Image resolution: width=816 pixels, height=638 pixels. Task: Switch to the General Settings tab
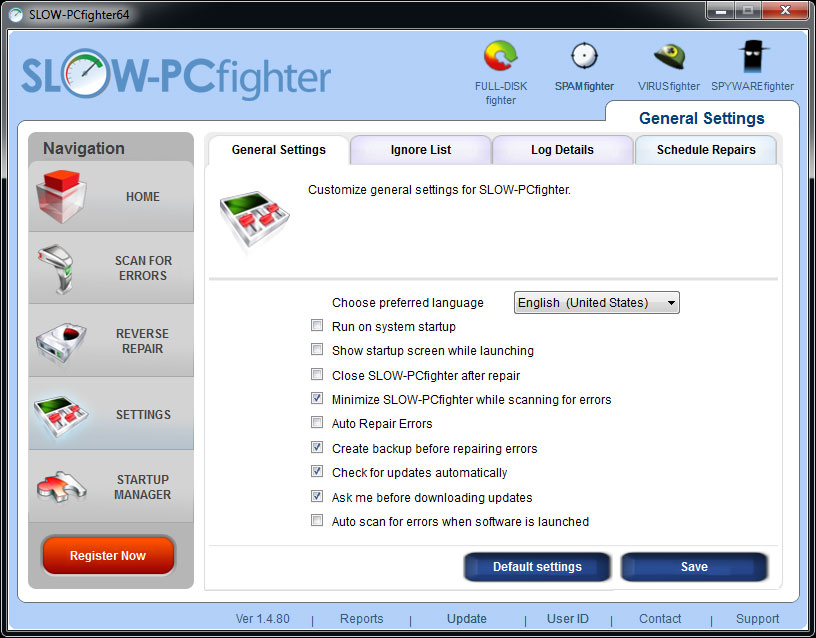tap(278, 150)
